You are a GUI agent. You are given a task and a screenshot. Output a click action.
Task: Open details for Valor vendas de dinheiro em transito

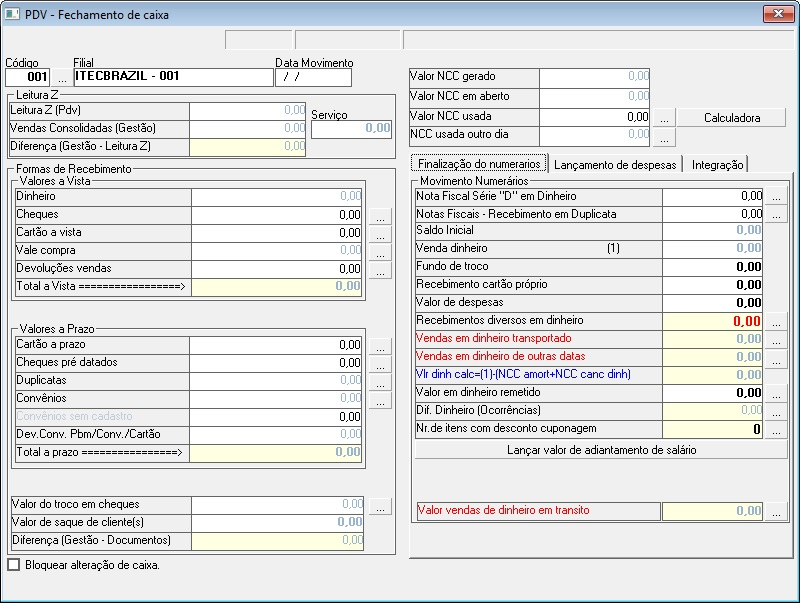coord(776,511)
